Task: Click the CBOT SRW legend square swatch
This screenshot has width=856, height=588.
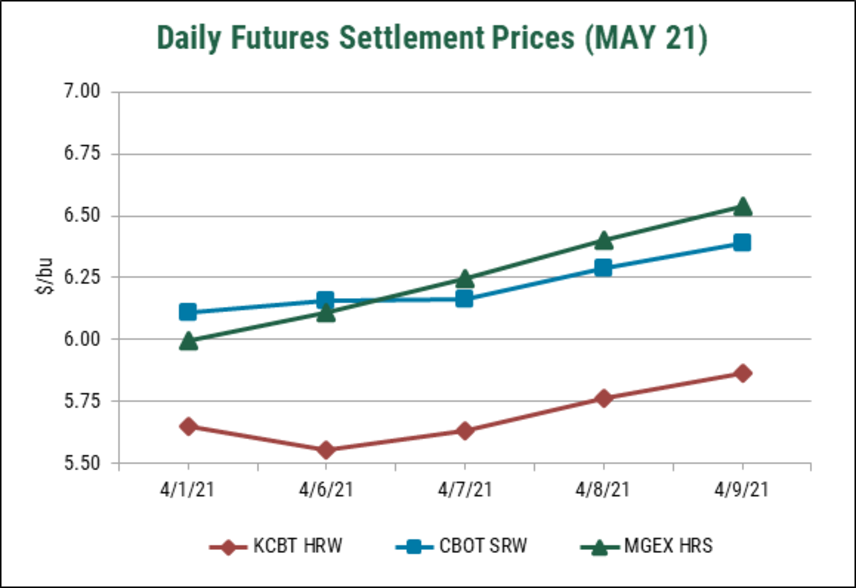Action: point(408,546)
